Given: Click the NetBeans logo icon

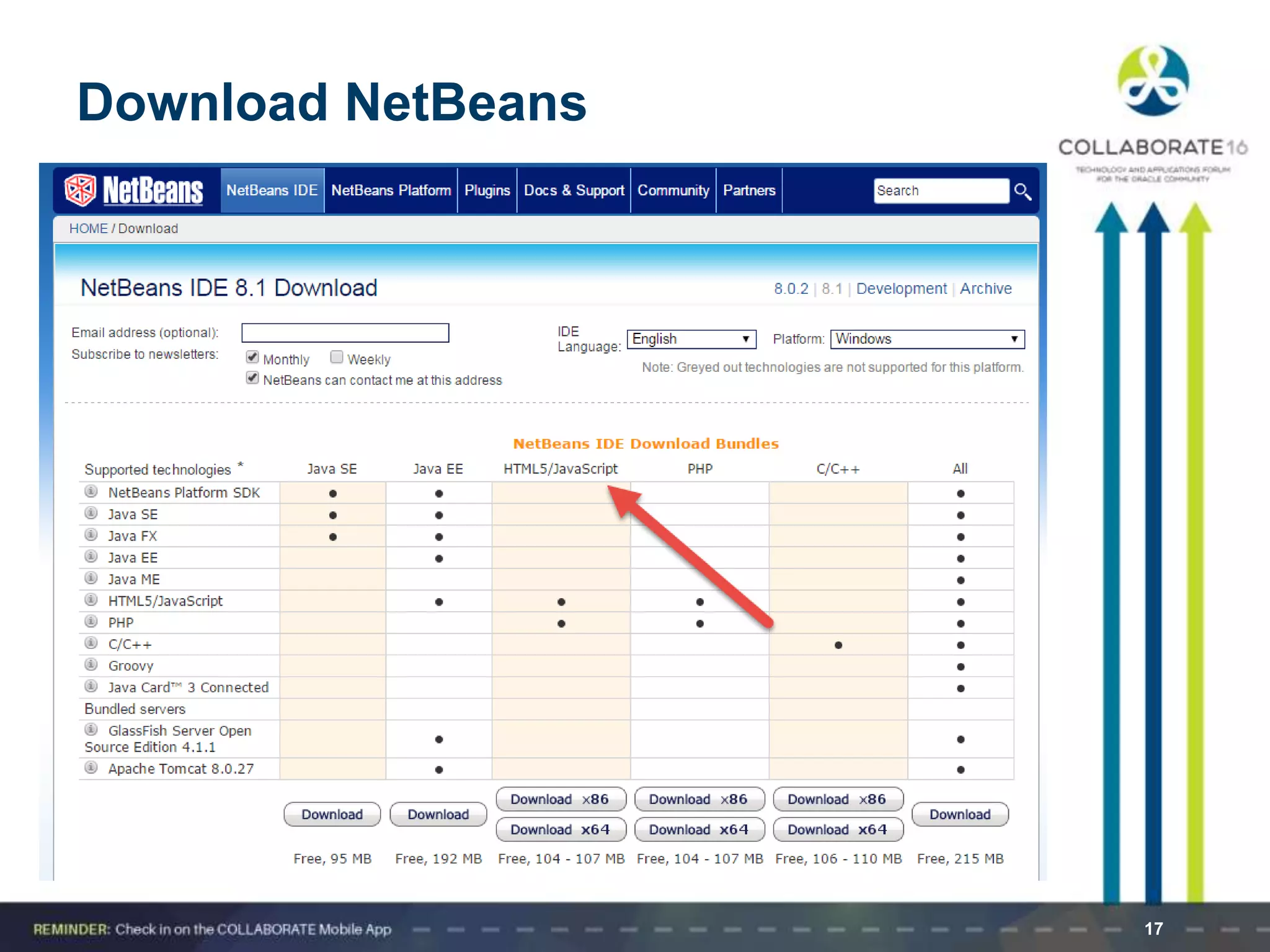Looking at the screenshot, I should pos(81,190).
